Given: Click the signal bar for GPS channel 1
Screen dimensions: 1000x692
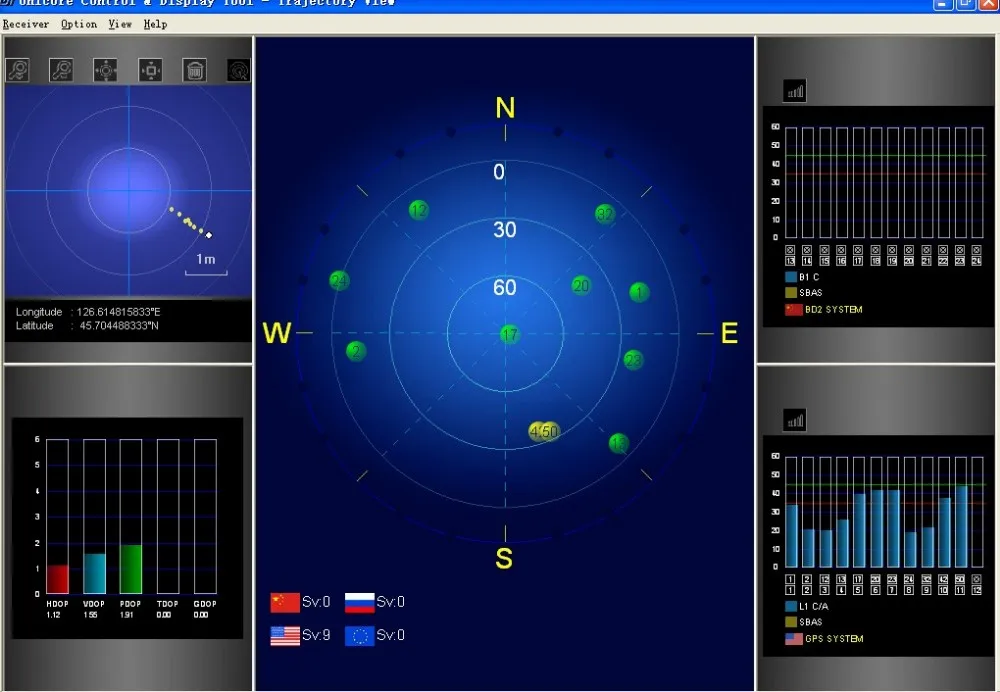Looking at the screenshot, I should (791, 536).
